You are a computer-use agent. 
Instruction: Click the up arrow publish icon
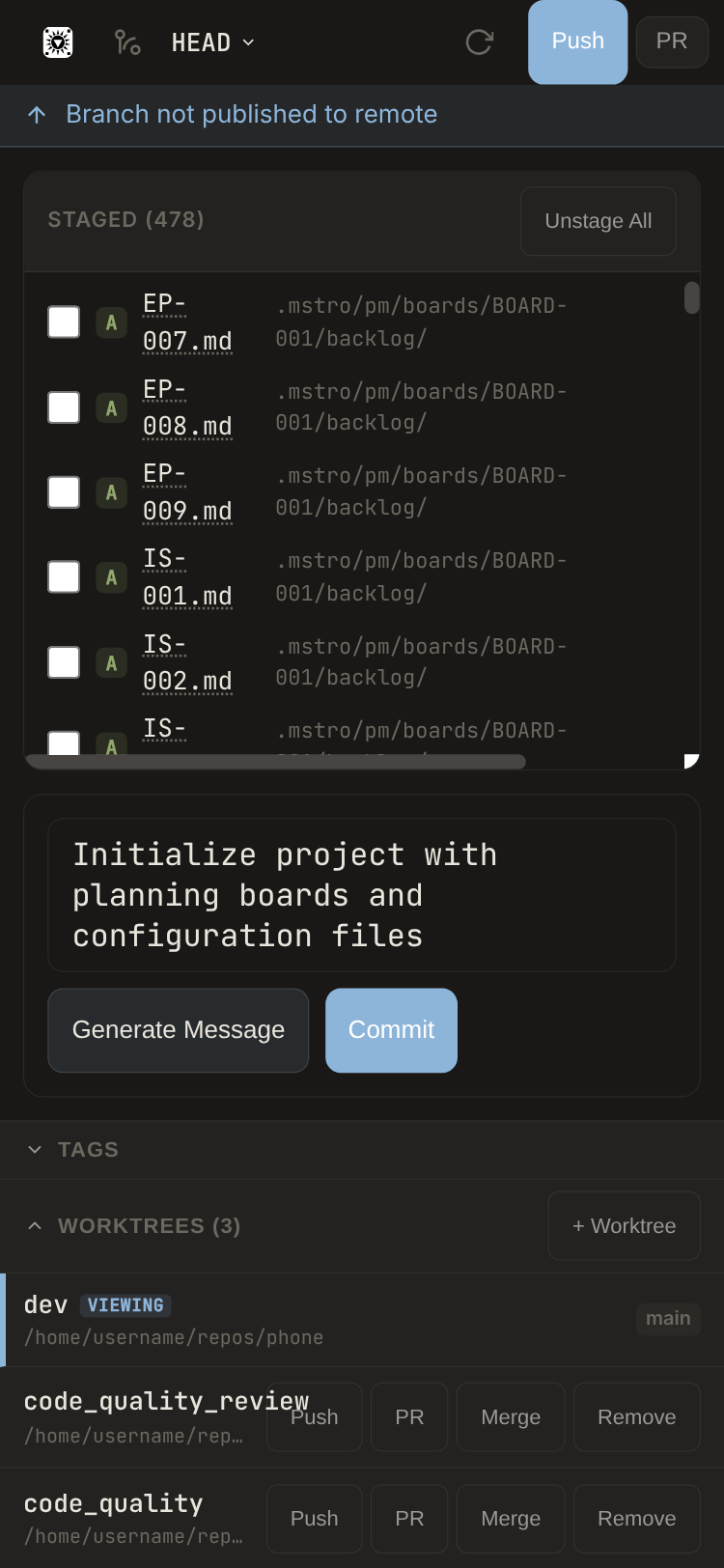(x=37, y=115)
